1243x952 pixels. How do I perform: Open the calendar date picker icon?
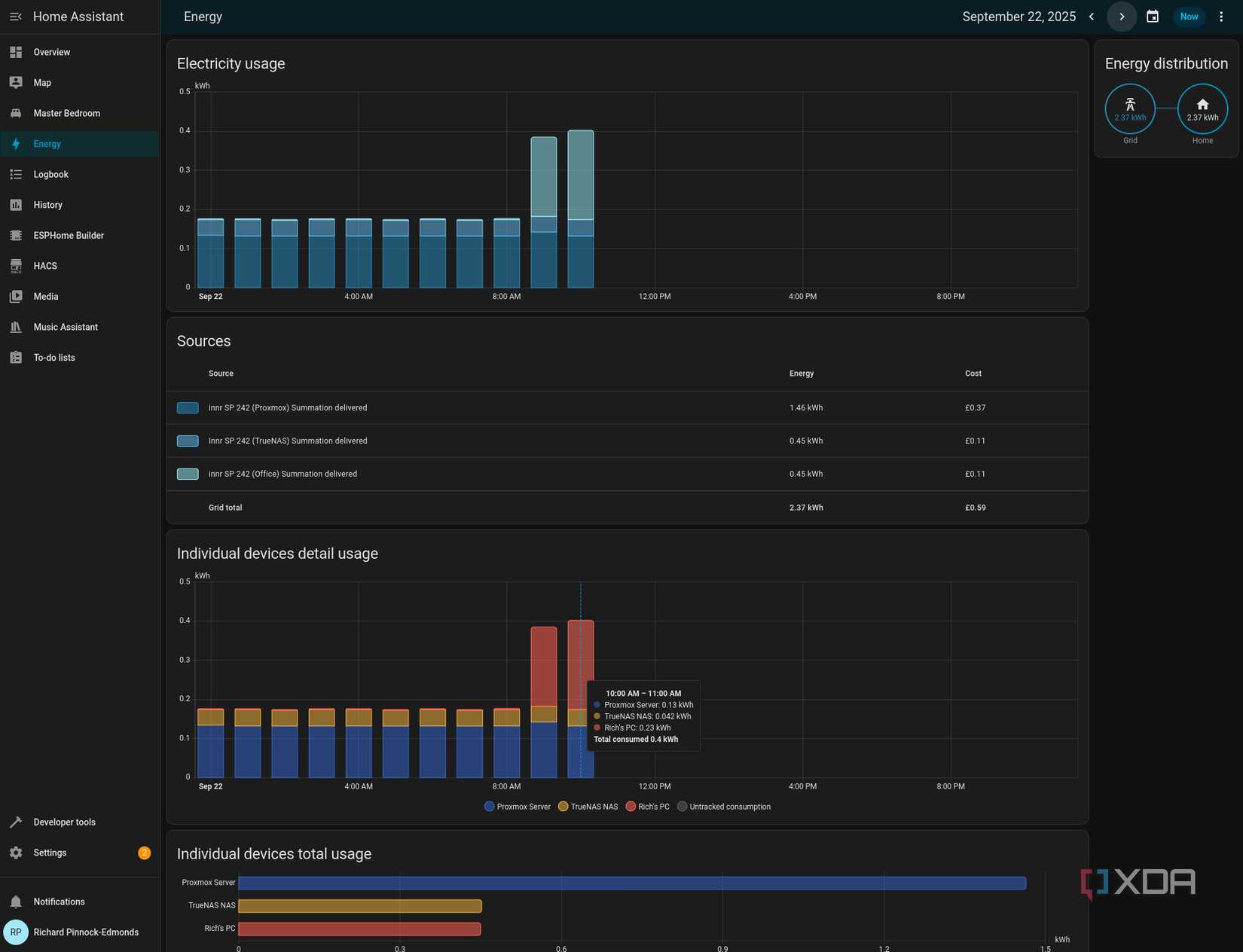(x=1152, y=17)
